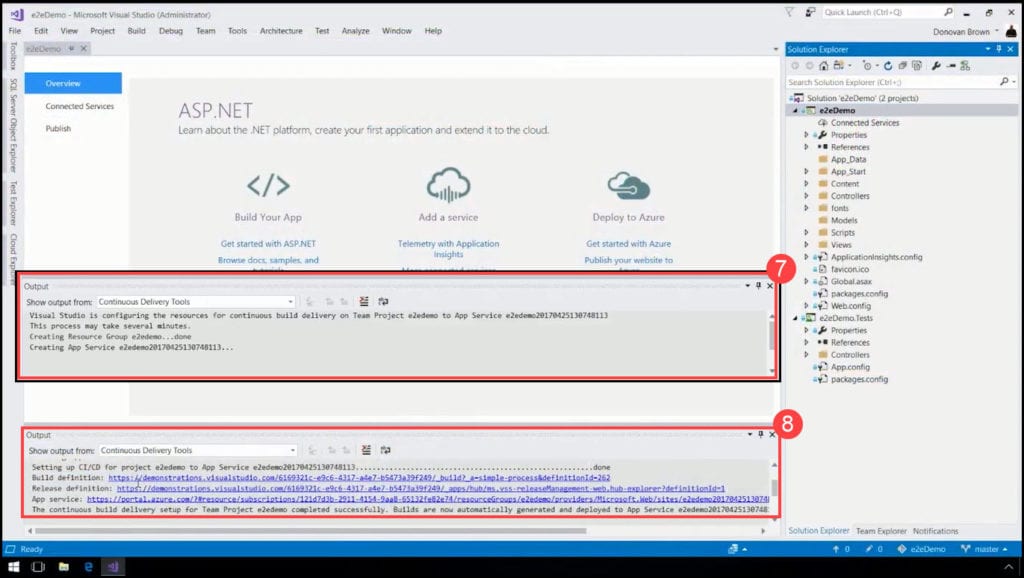Click the Solution Explorer search magnifier icon

point(1004,82)
